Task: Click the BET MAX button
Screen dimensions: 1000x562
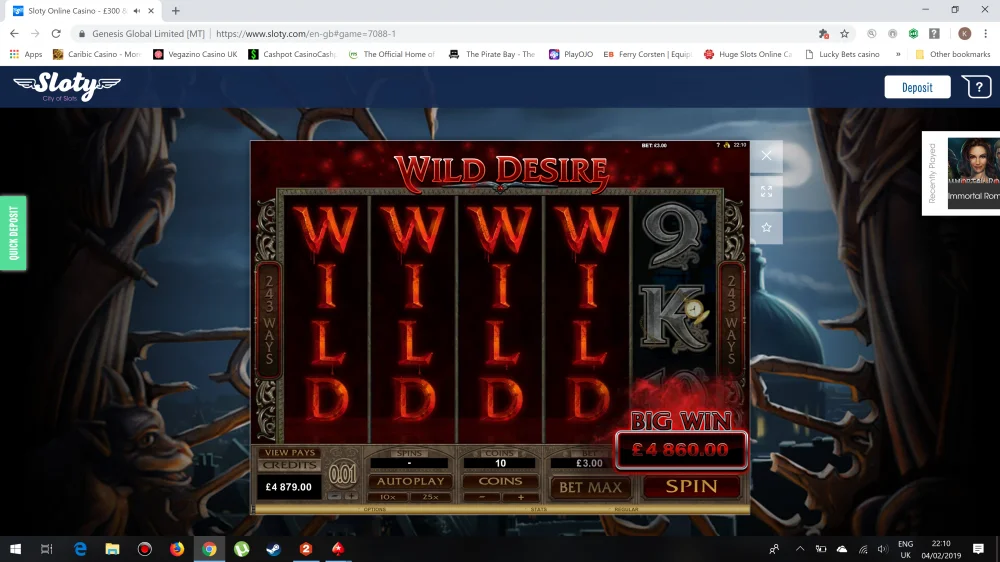Action: click(590, 487)
